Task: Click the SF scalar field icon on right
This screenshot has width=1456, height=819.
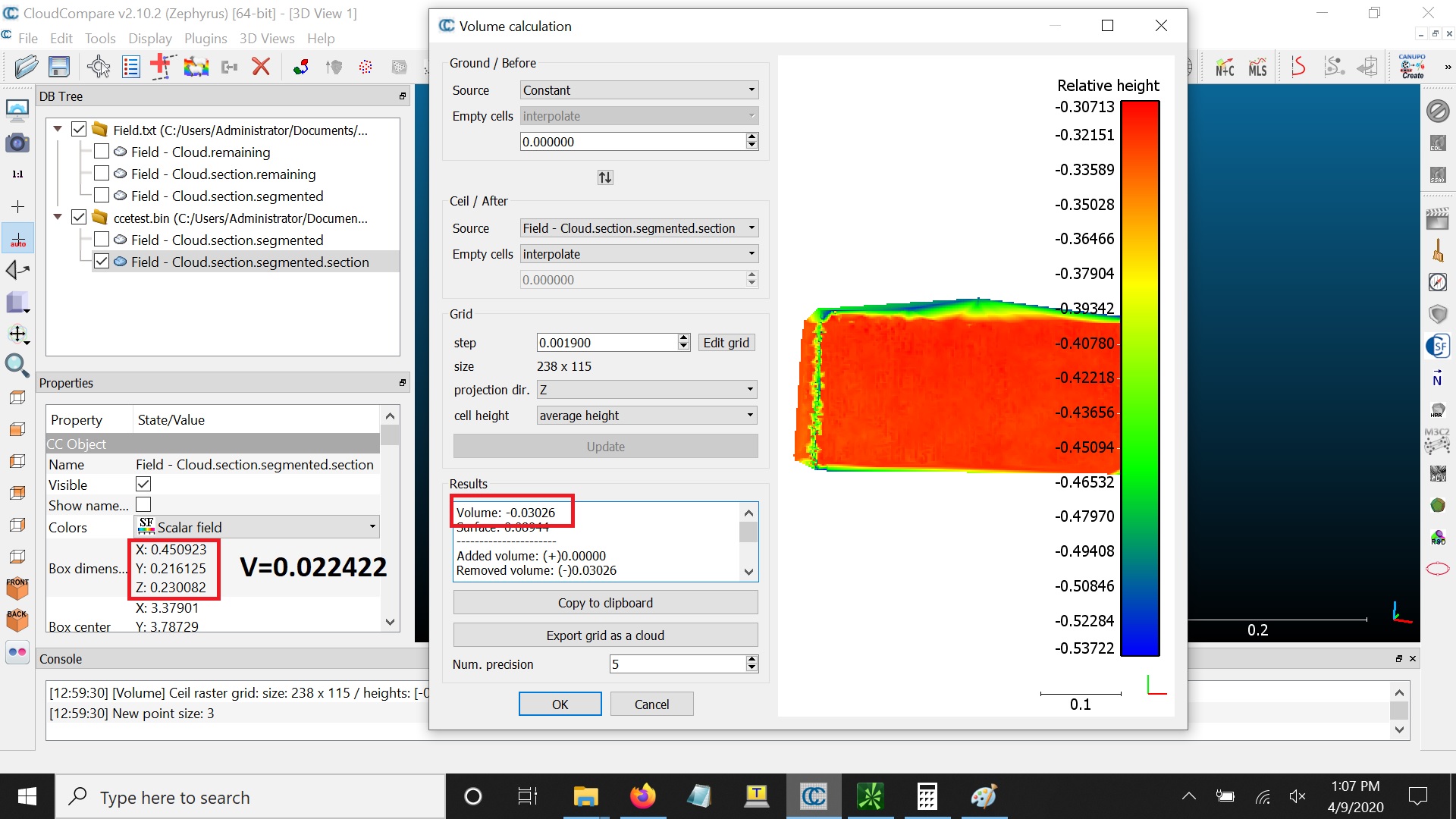Action: (1437, 346)
